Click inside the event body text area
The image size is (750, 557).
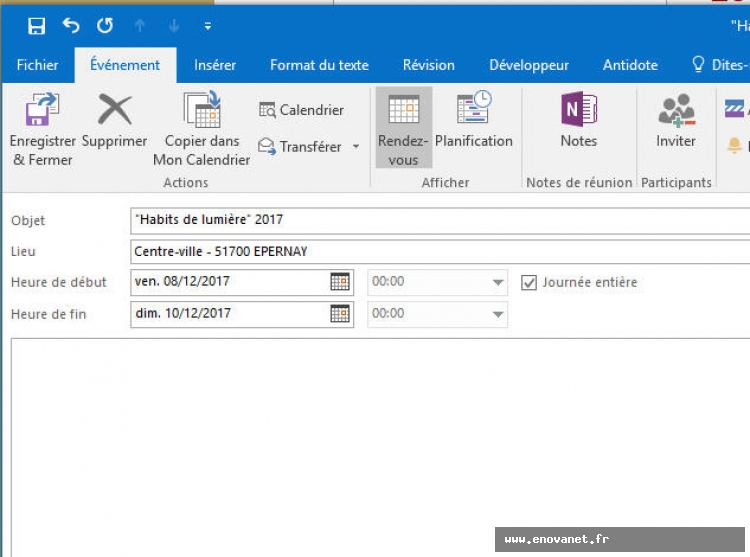pos(380,447)
